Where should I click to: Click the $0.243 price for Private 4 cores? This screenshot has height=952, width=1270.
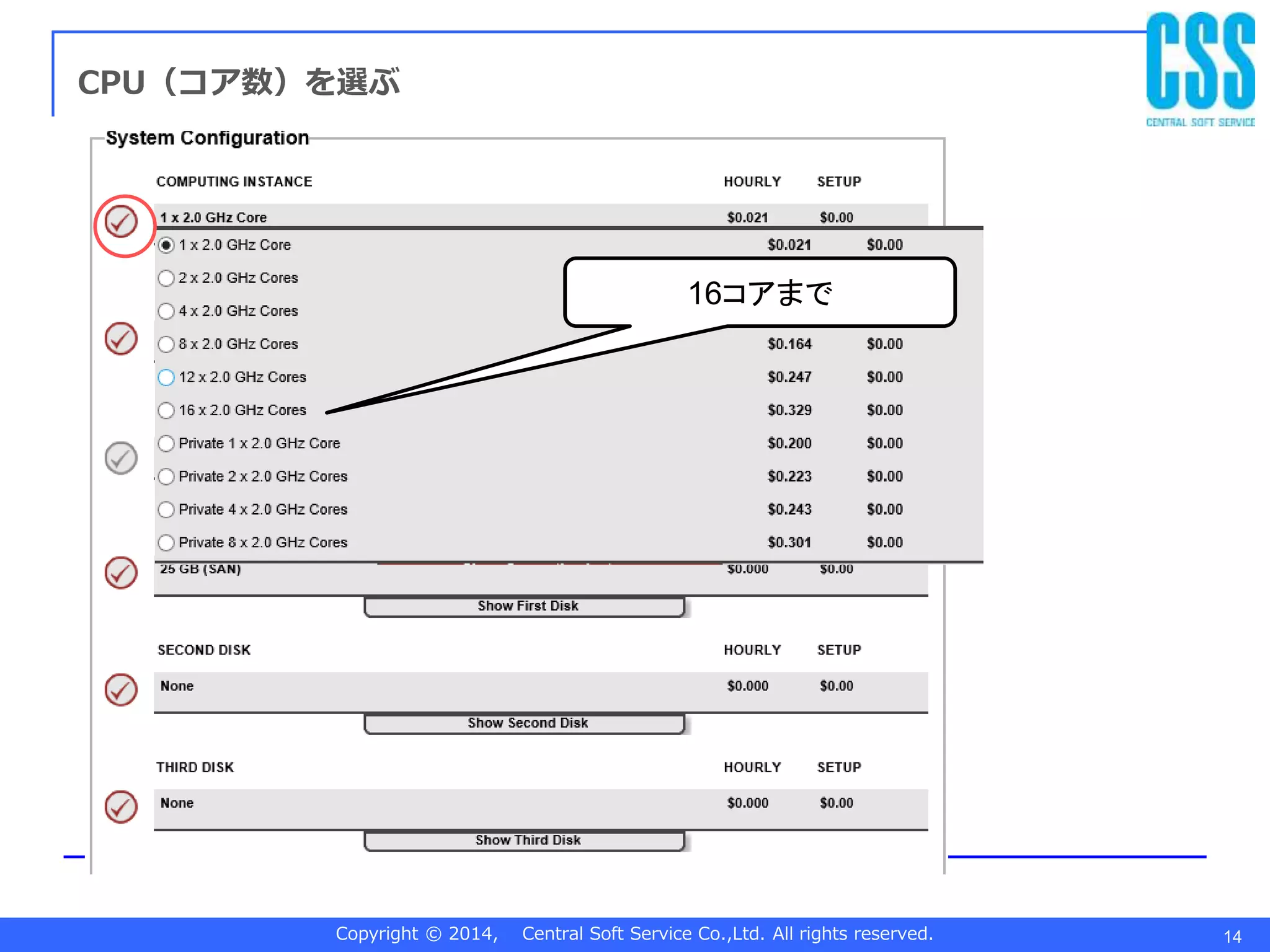[789, 509]
